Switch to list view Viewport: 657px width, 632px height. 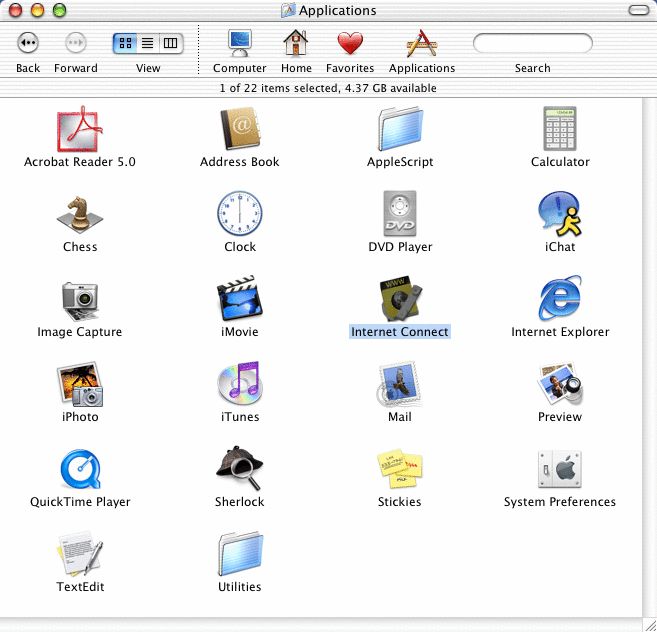click(x=147, y=43)
